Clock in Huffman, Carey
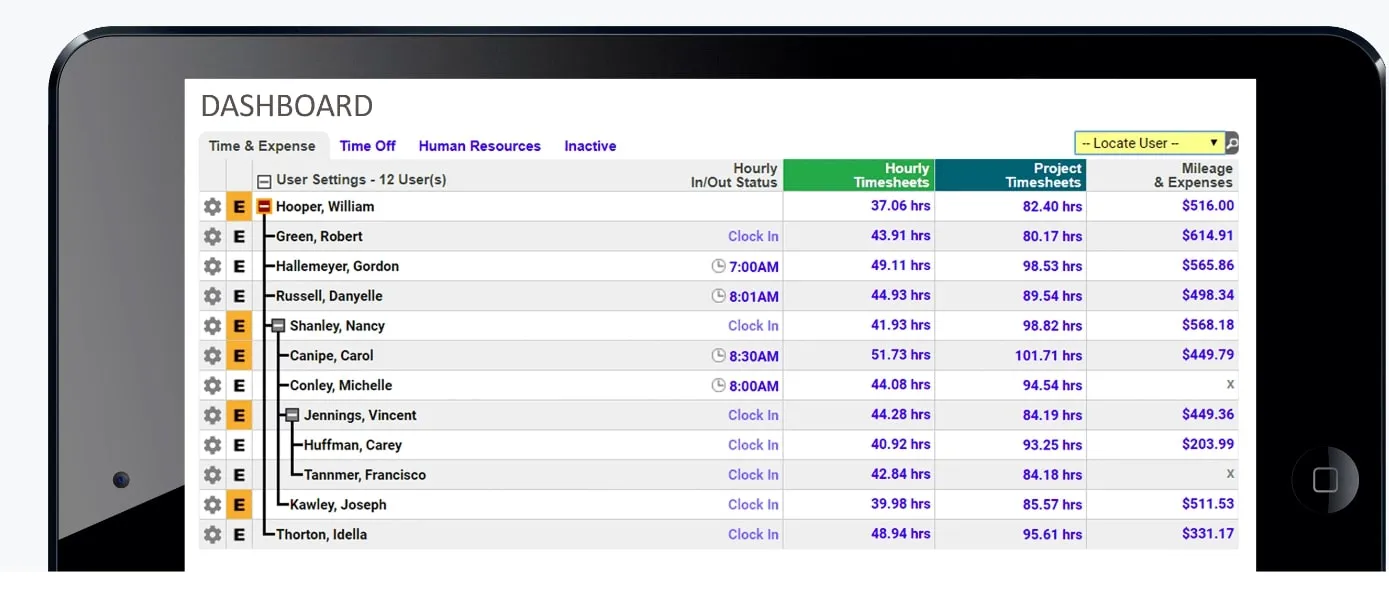Image resolution: width=1389 pixels, height=592 pixels. point(753,445)
